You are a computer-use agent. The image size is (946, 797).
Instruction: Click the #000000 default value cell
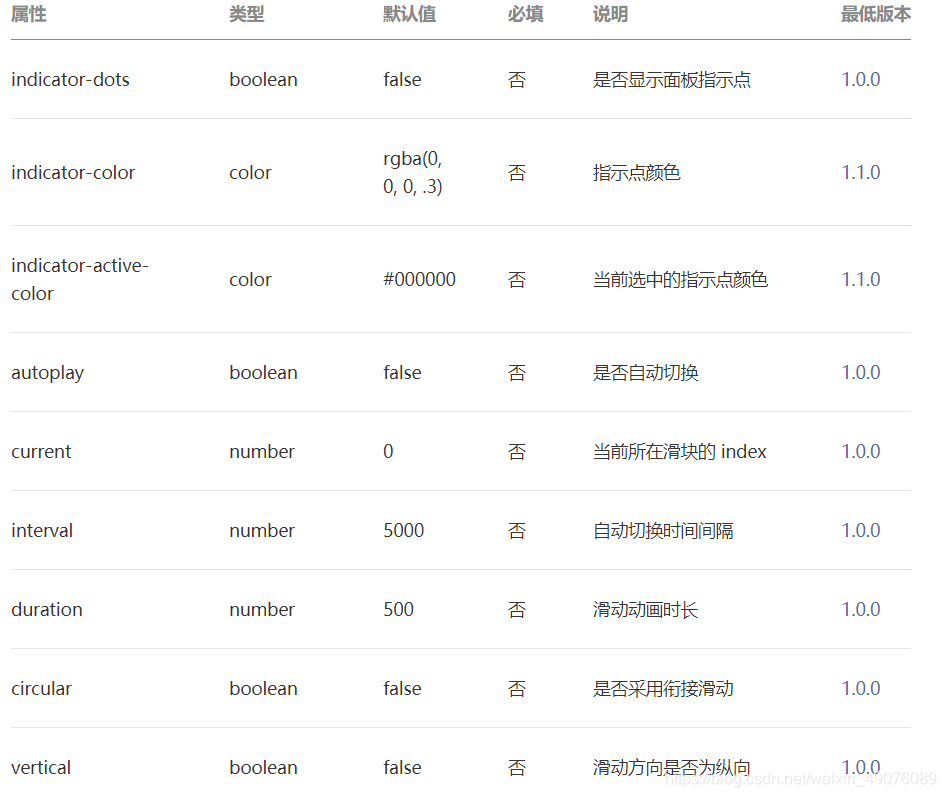pos(419,279)
